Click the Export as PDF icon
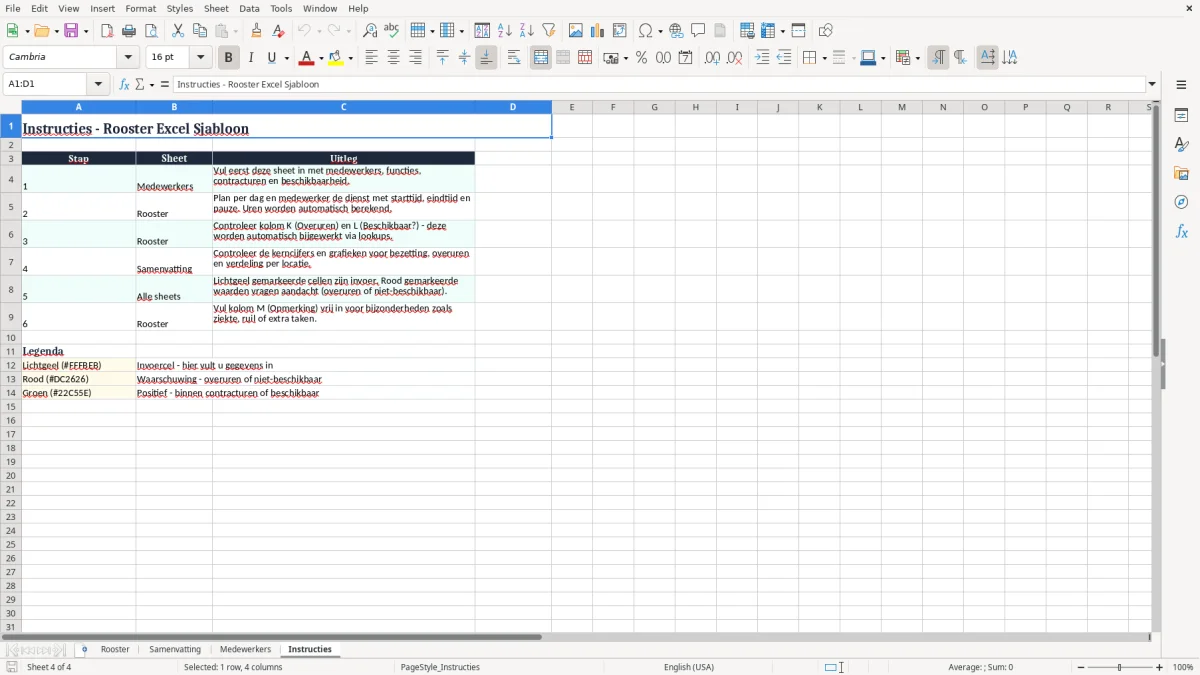 click(107, 31)
